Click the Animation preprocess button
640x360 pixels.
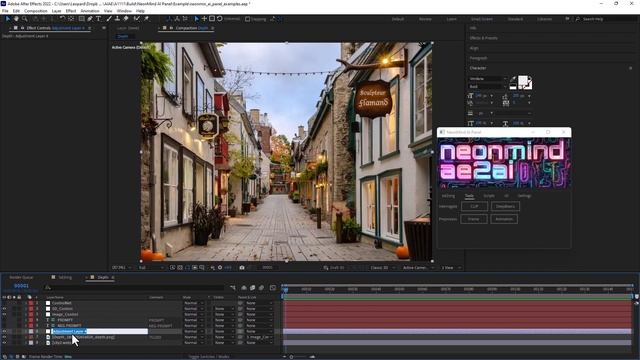504,219
